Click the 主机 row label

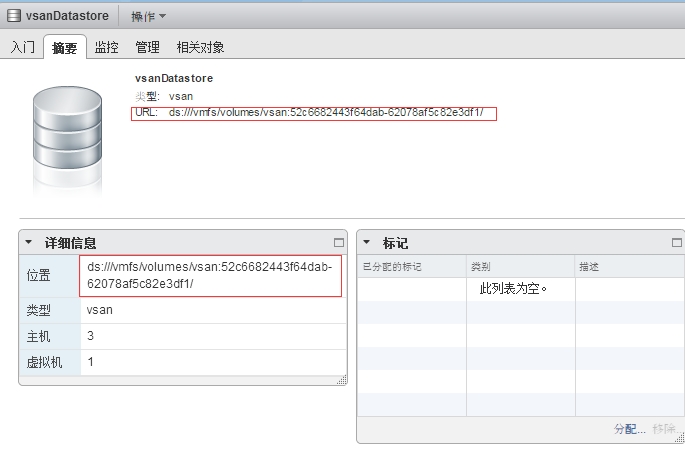point(38,336)
